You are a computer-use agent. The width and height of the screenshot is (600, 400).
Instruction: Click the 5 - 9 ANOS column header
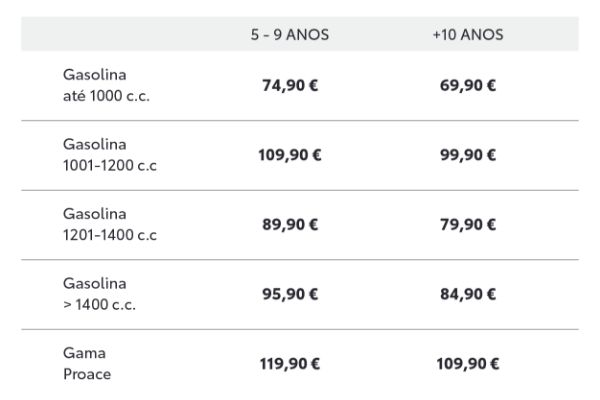point(290,34)
